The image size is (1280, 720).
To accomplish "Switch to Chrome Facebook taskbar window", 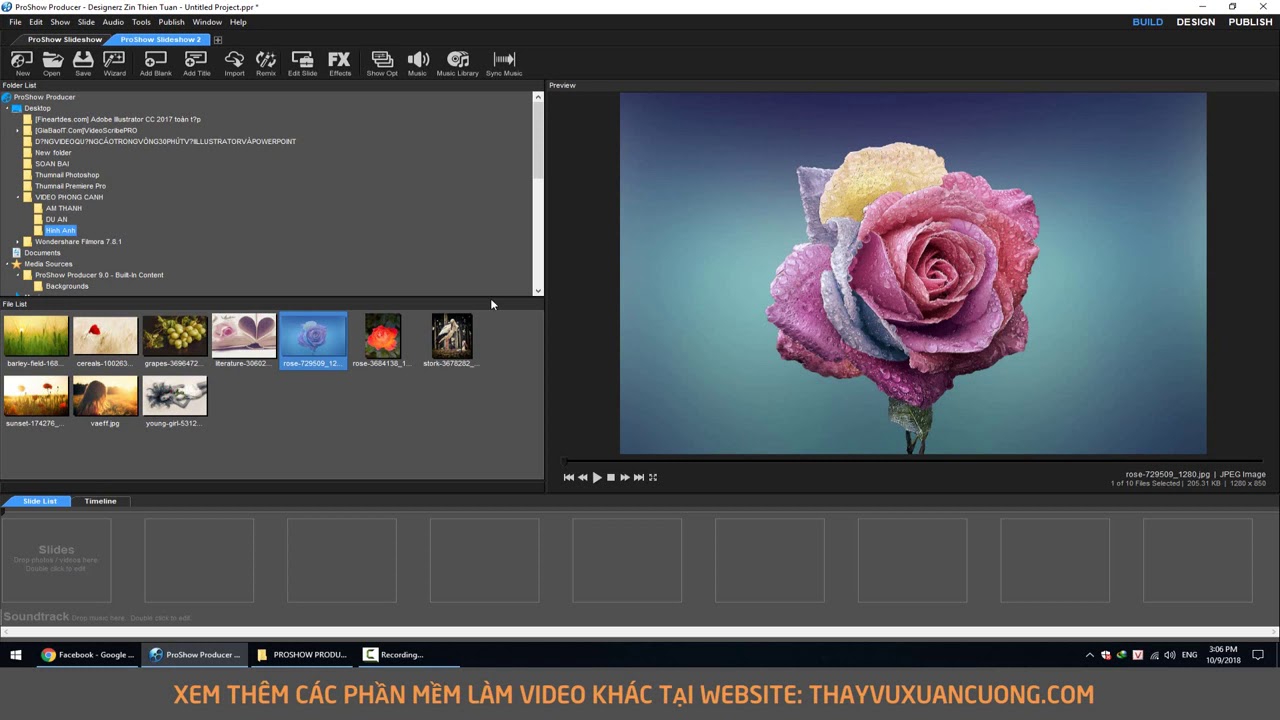I will pyautogui.click(x=88, y=655).
